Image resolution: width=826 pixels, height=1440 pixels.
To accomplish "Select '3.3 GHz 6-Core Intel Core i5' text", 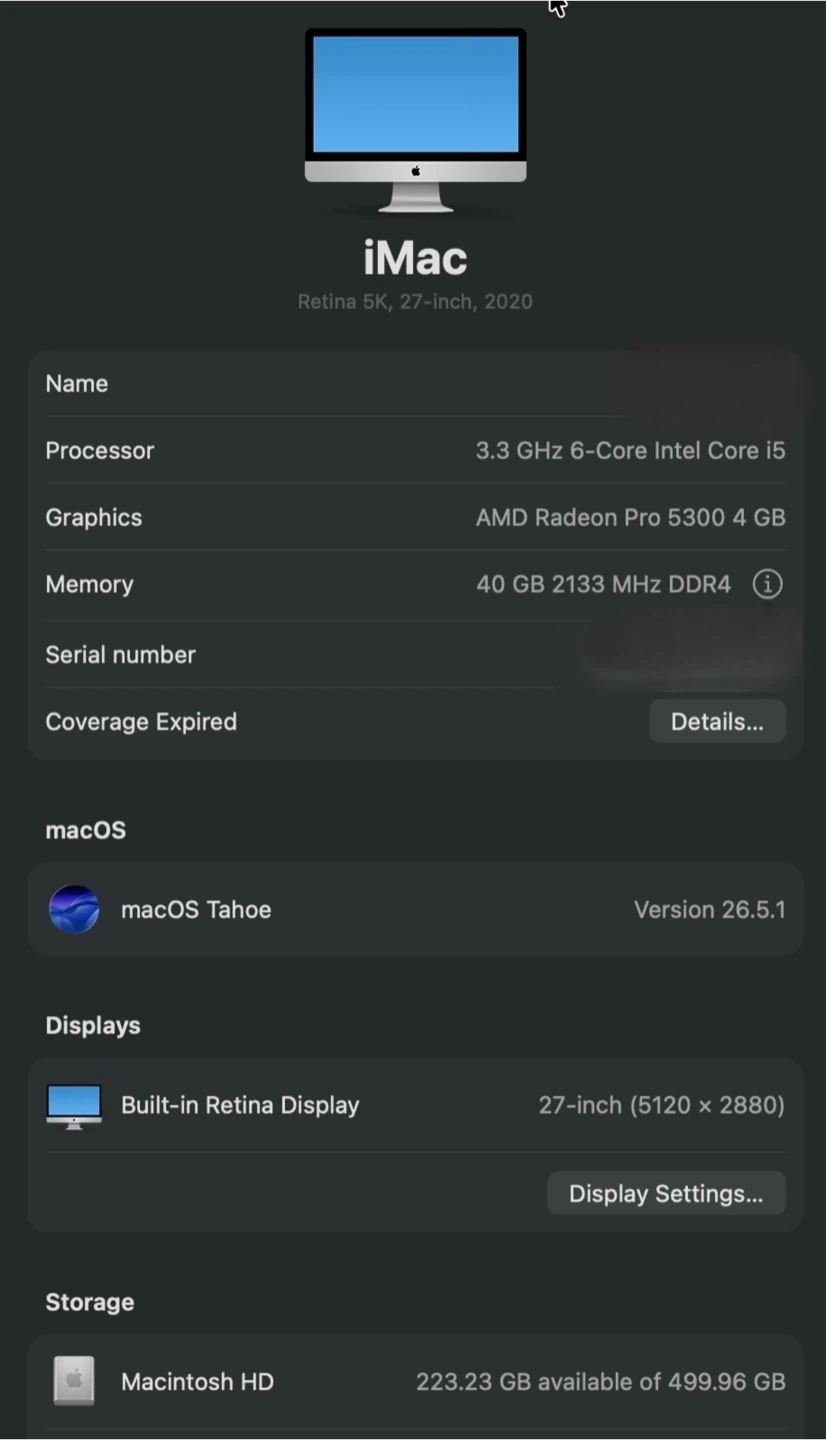I will coord(630,450).
